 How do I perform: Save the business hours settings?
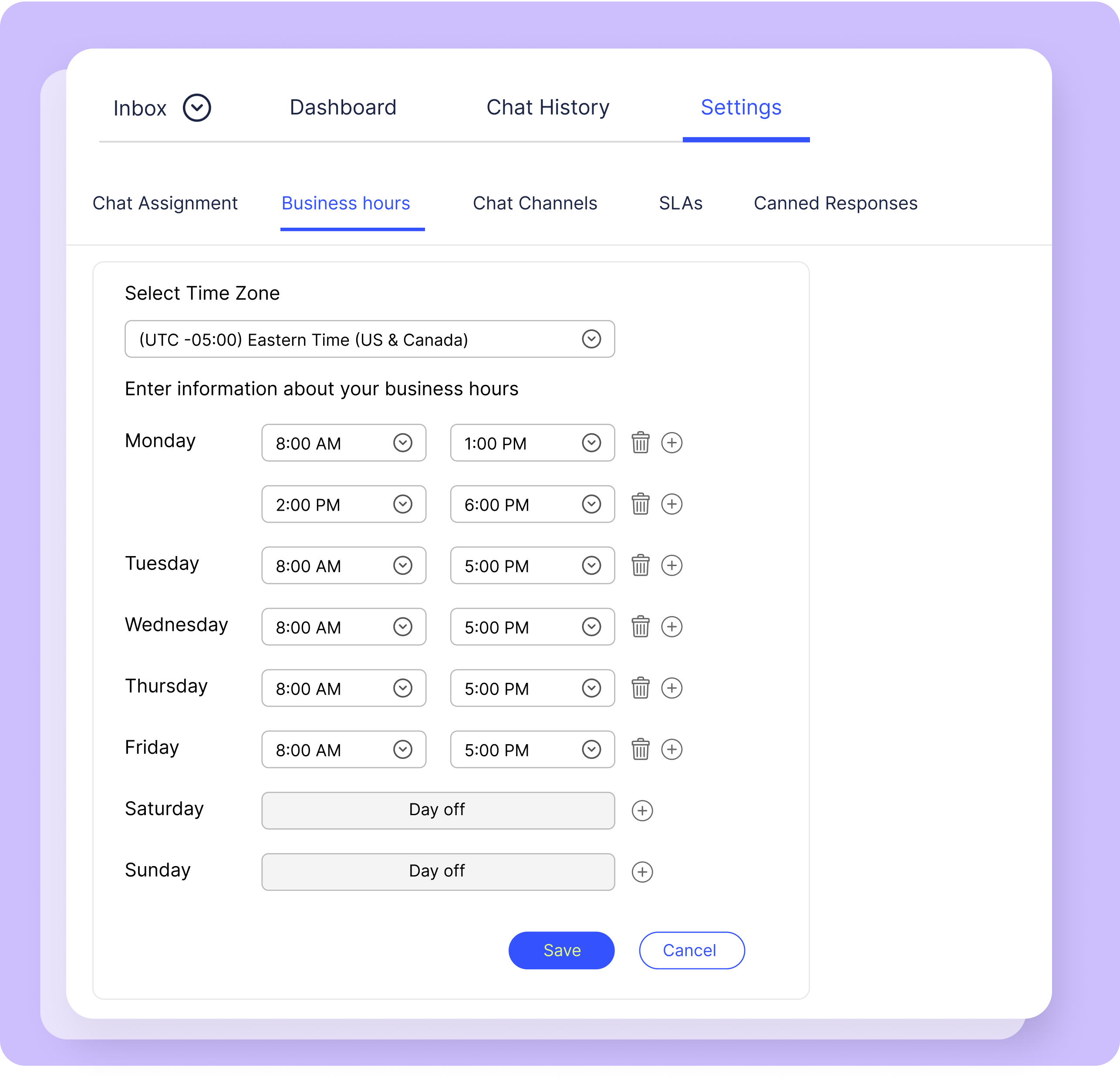561,950
